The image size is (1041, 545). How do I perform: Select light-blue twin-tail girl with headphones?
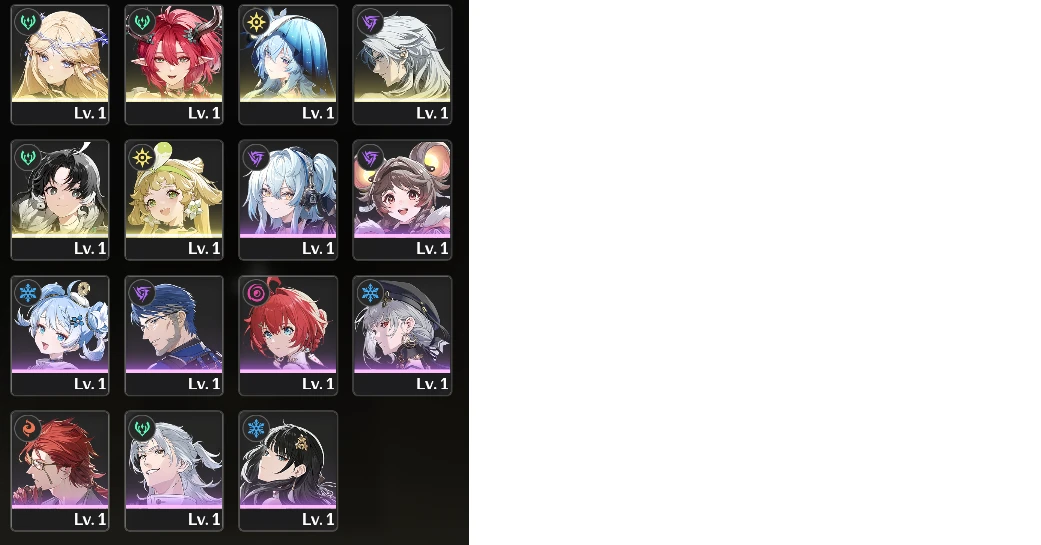coord(288,200)
